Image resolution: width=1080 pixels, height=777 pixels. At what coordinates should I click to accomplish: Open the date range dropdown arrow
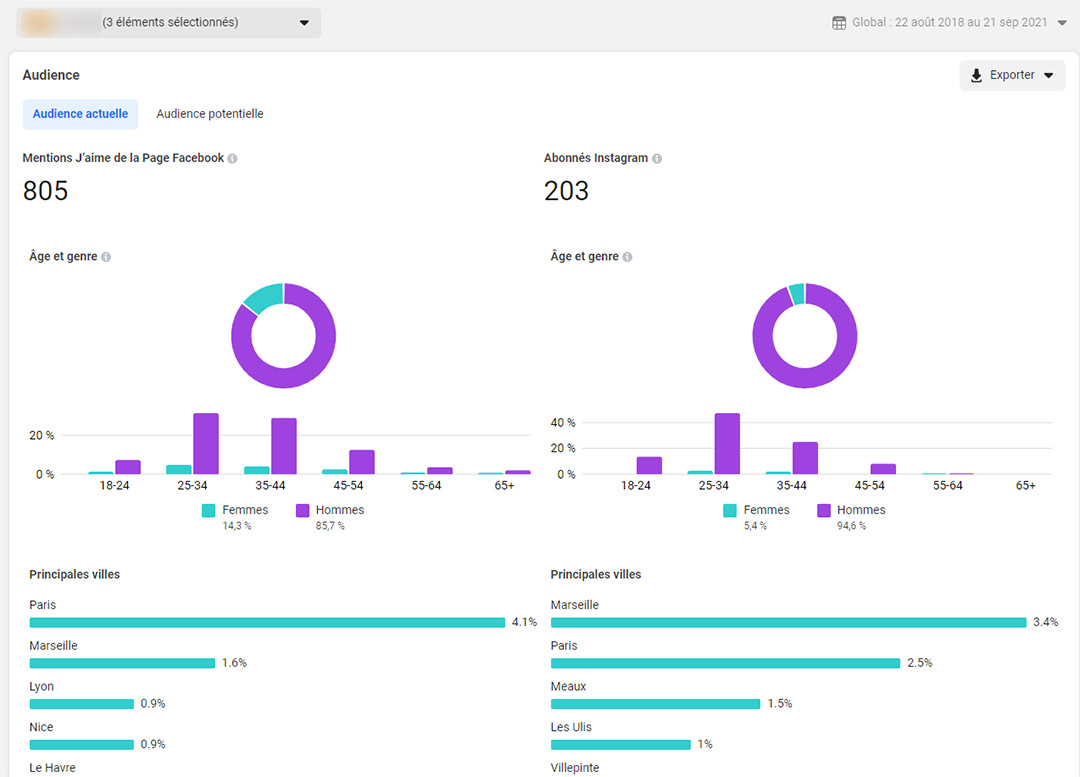1062,21
